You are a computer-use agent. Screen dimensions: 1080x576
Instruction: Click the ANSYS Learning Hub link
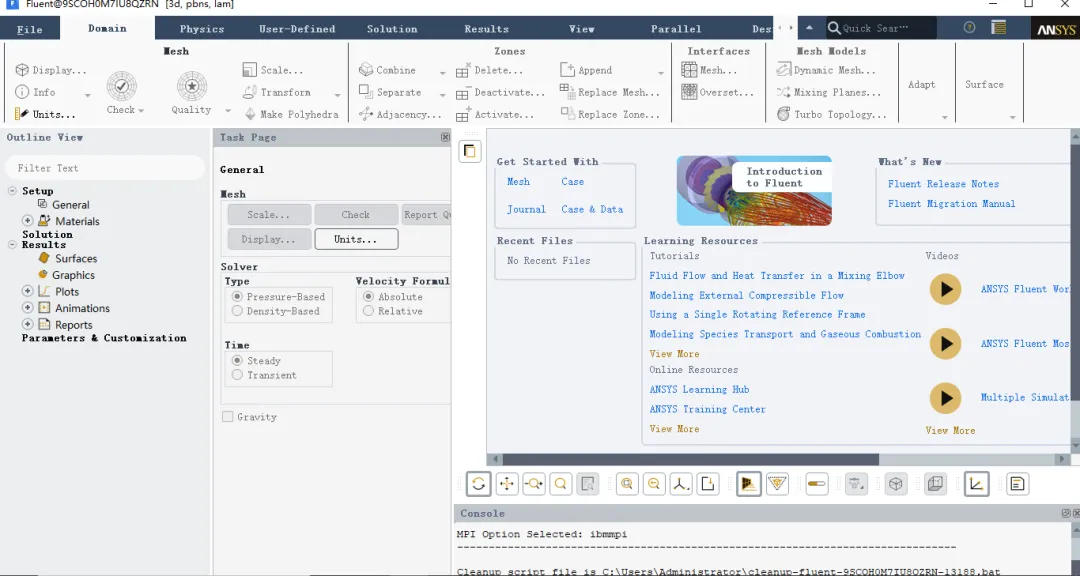699,389
